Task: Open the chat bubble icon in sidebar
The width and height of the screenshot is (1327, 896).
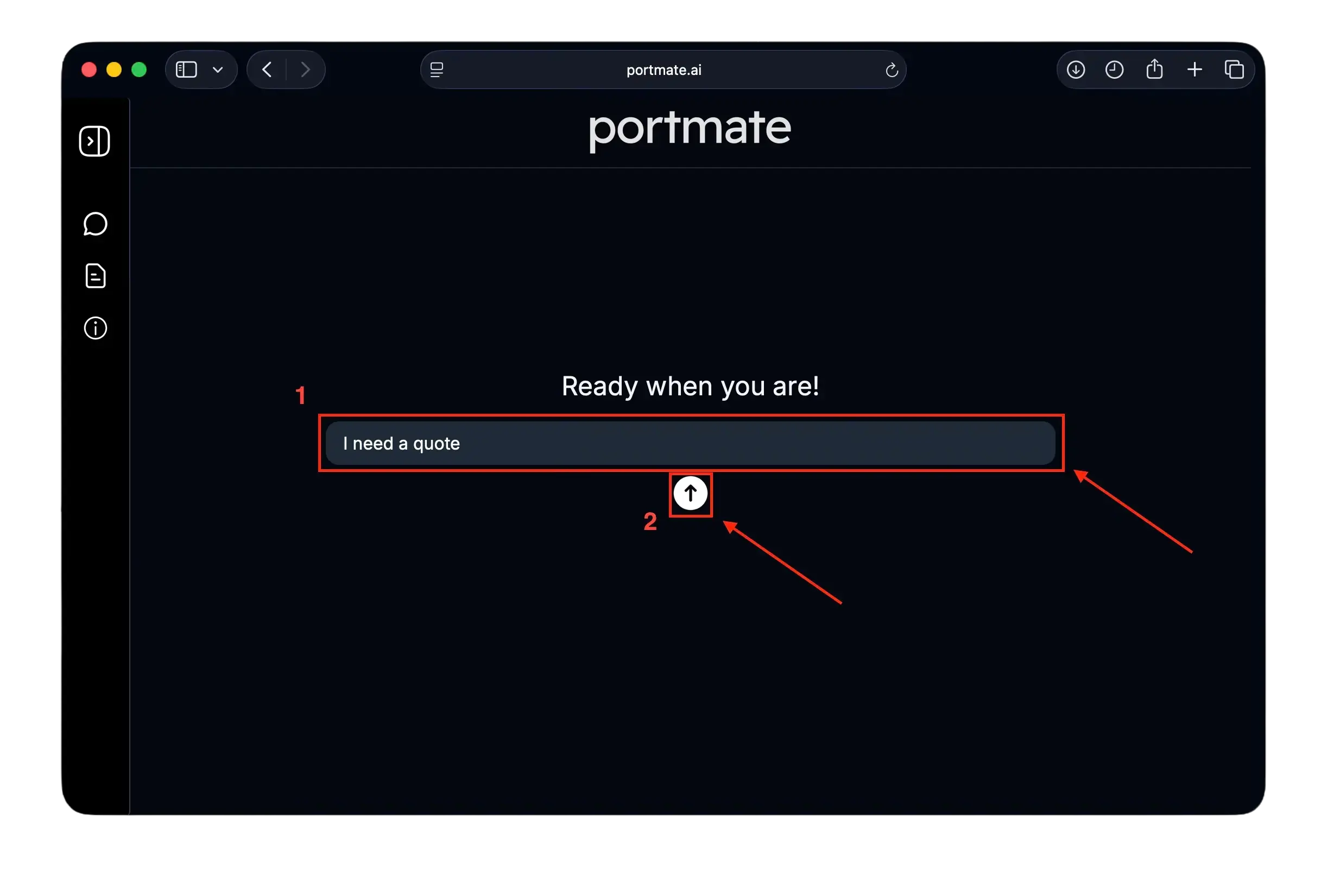Action: tap(96, 224)
